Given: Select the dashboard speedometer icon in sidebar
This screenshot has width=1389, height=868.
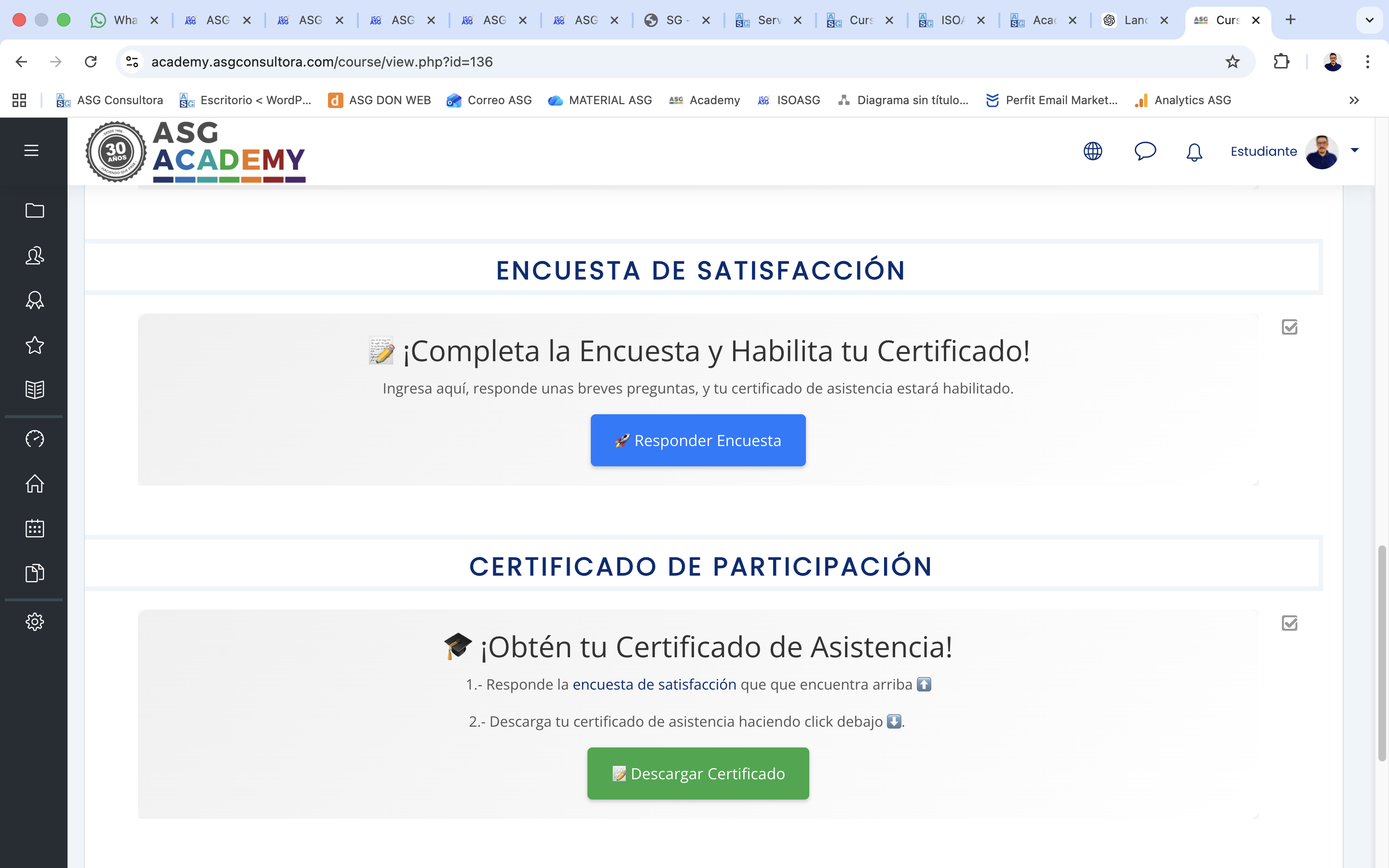Looking at the screenshot, I should click(x=34, y=439).
